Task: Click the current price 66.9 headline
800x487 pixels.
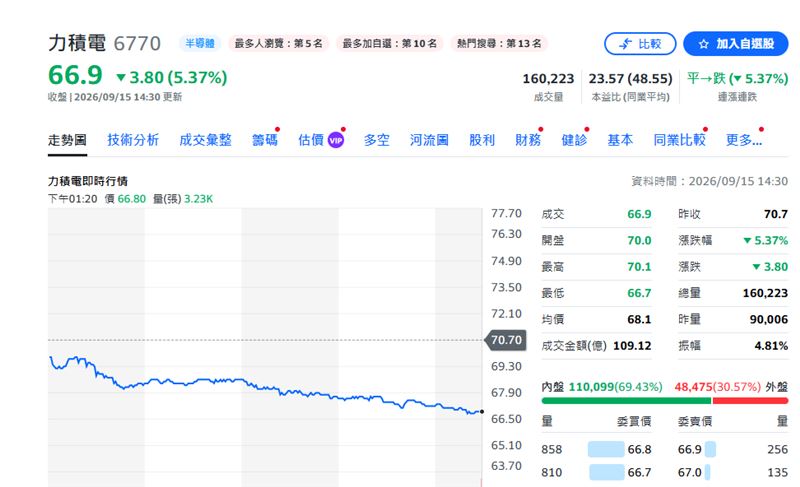Action: (75, 75)
